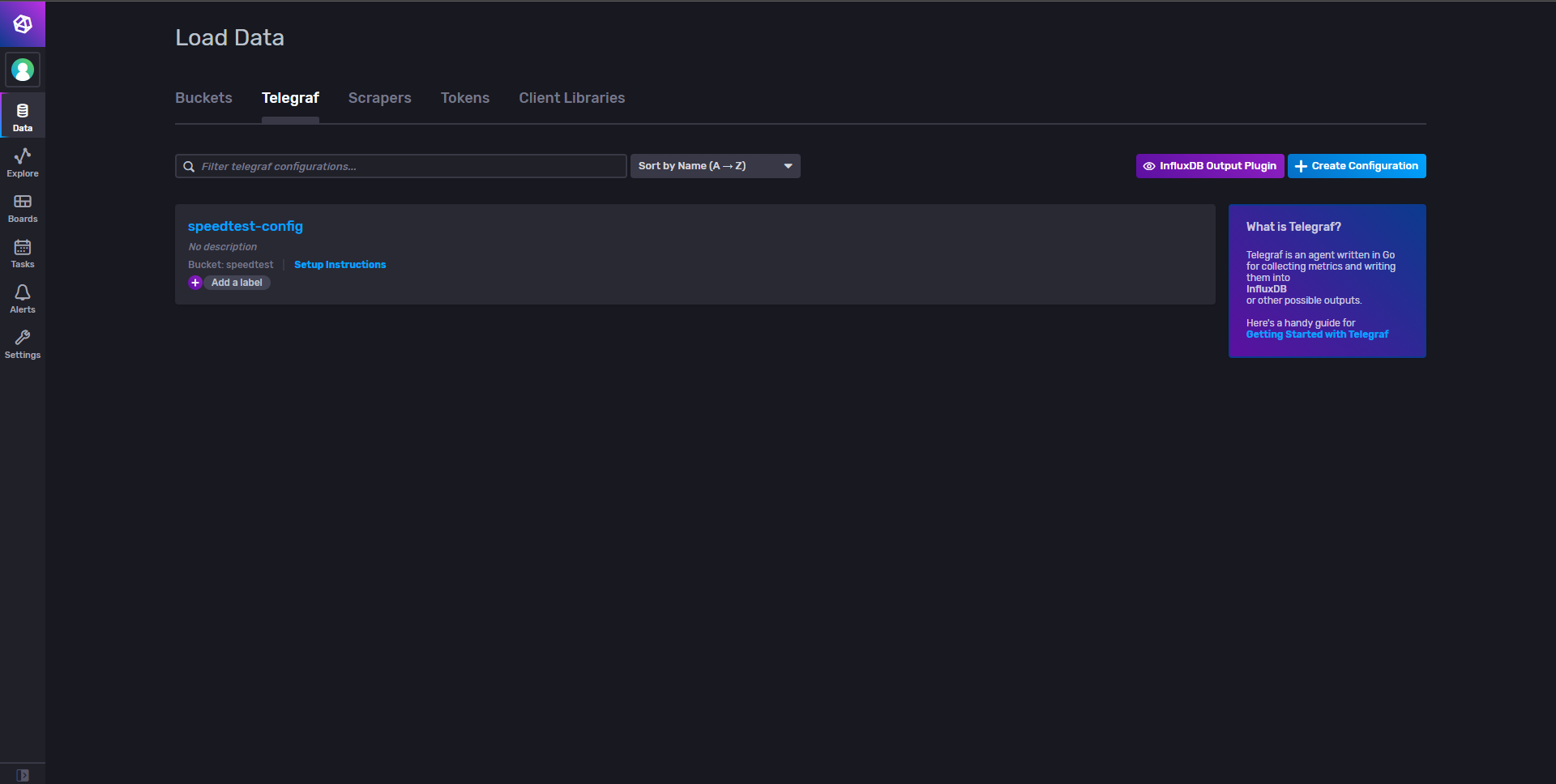This screenshot has width=1556, height=784.
Task: Focus the Filter telegraf configurations field
Action: pos(401,166)
